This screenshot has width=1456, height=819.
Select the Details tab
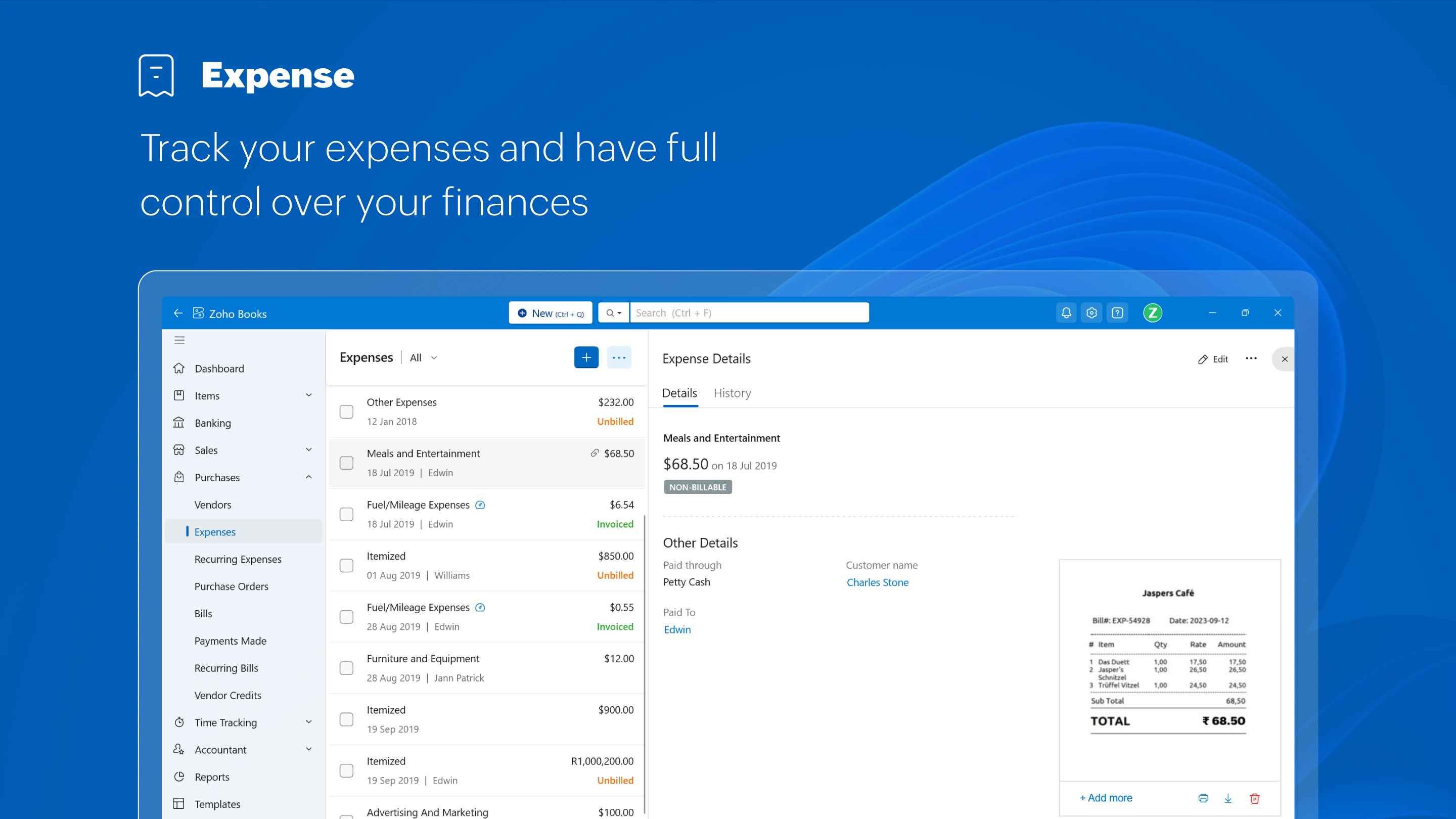(679, 393)
